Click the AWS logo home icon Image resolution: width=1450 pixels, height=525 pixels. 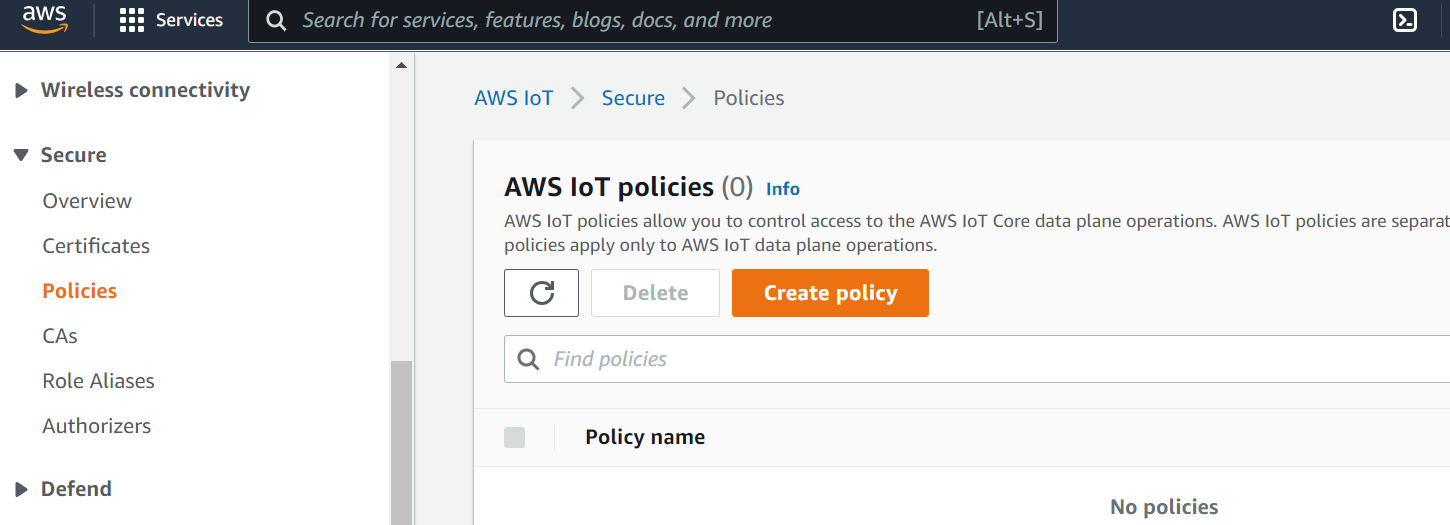[x=44, y=19]
